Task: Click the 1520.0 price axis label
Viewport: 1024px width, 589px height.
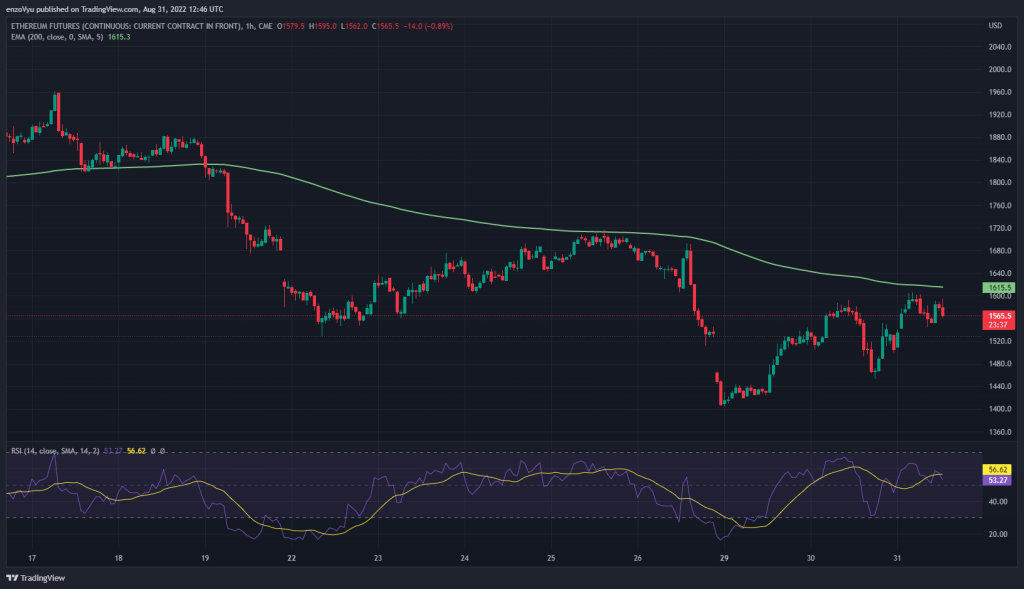Action: (x=1000, y=342)
